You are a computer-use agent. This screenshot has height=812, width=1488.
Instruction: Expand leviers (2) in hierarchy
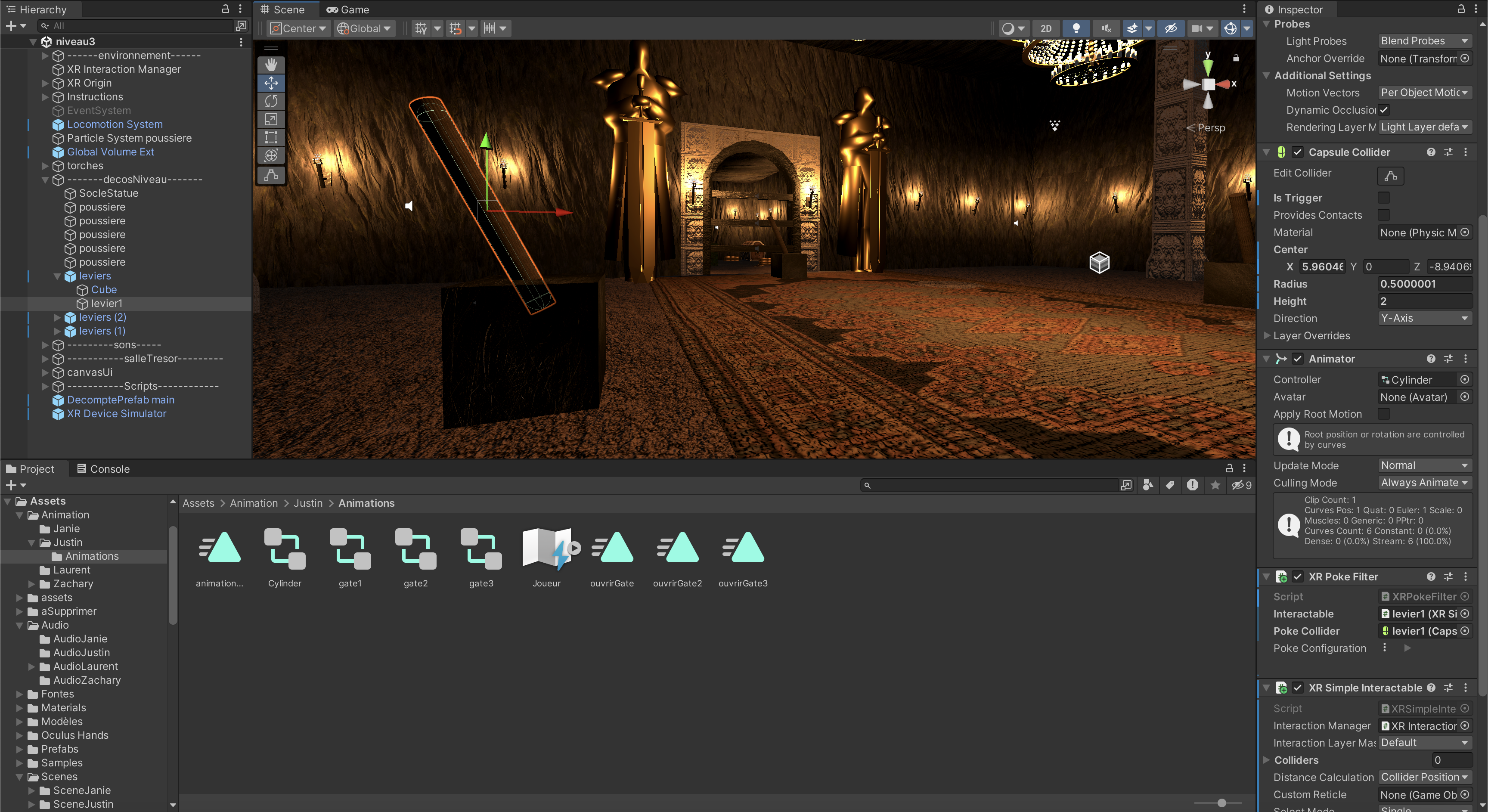point(57,317)
